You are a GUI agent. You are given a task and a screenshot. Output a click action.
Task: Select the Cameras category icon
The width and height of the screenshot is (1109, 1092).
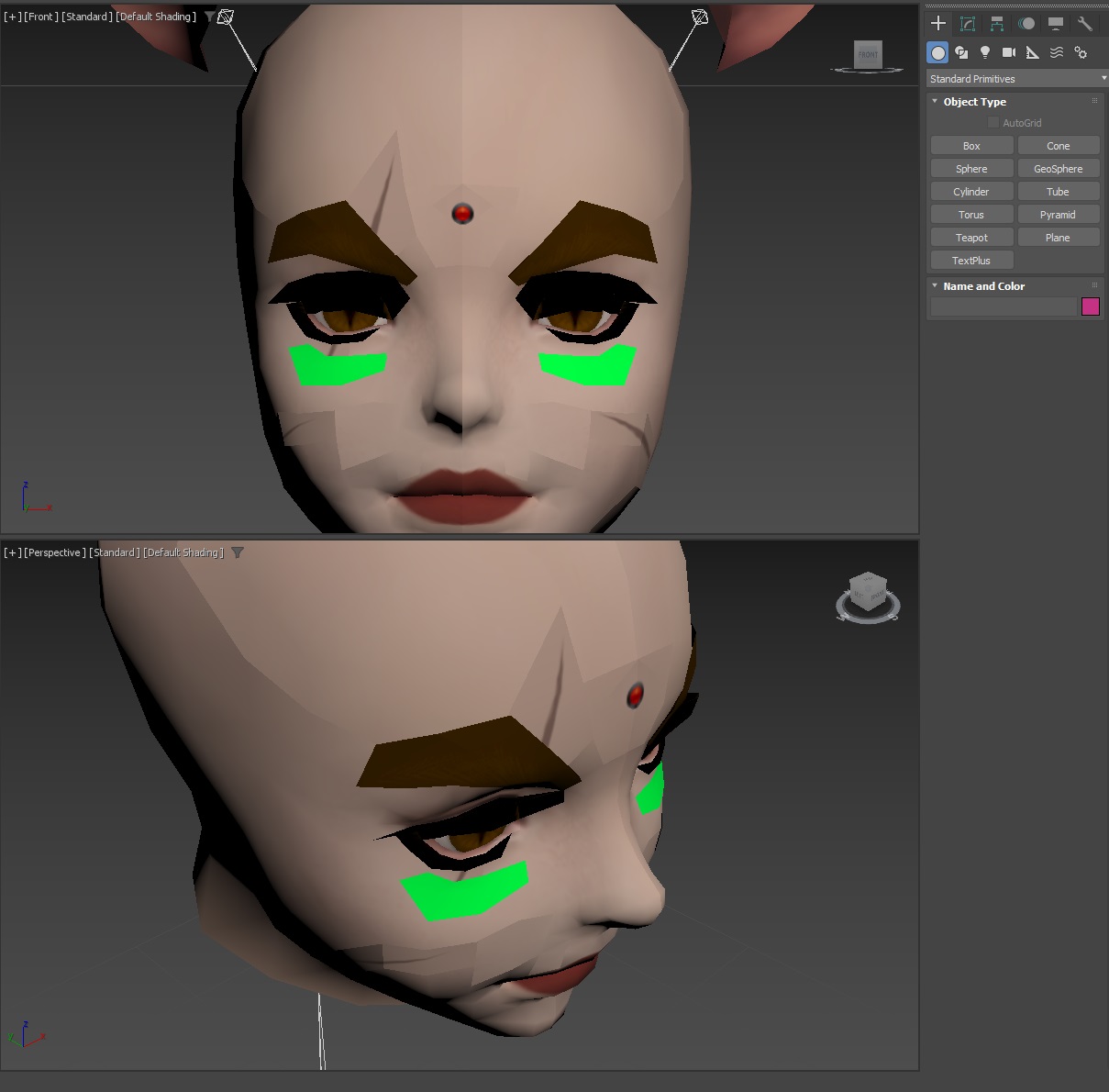tap(1009, 52)
